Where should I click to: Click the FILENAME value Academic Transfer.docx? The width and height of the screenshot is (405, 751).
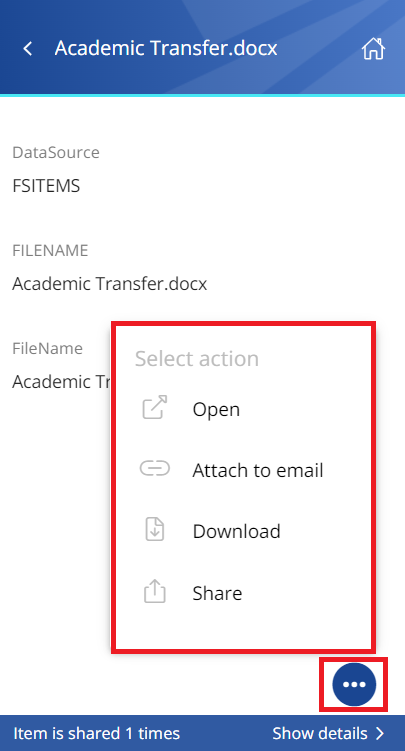(x=110, y=284)
